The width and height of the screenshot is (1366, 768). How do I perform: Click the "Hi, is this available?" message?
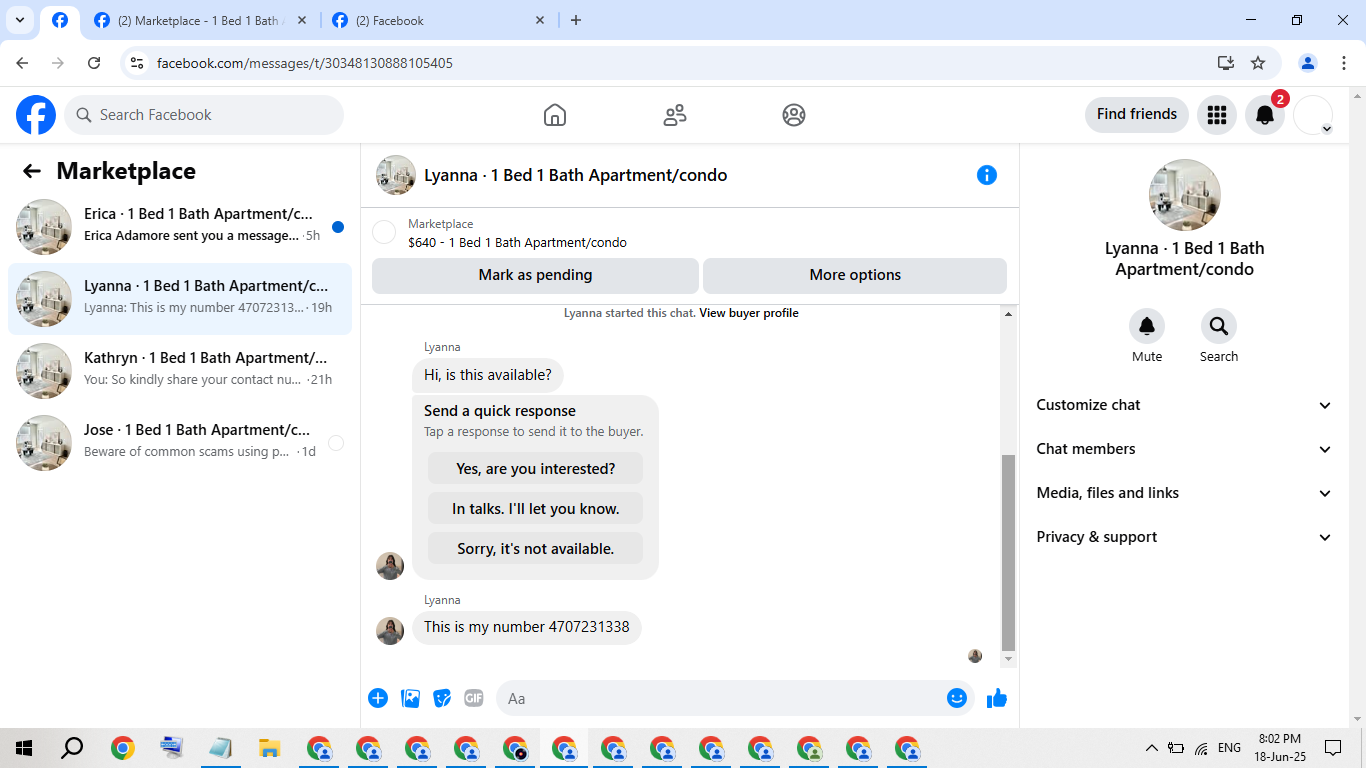(488, 375)
